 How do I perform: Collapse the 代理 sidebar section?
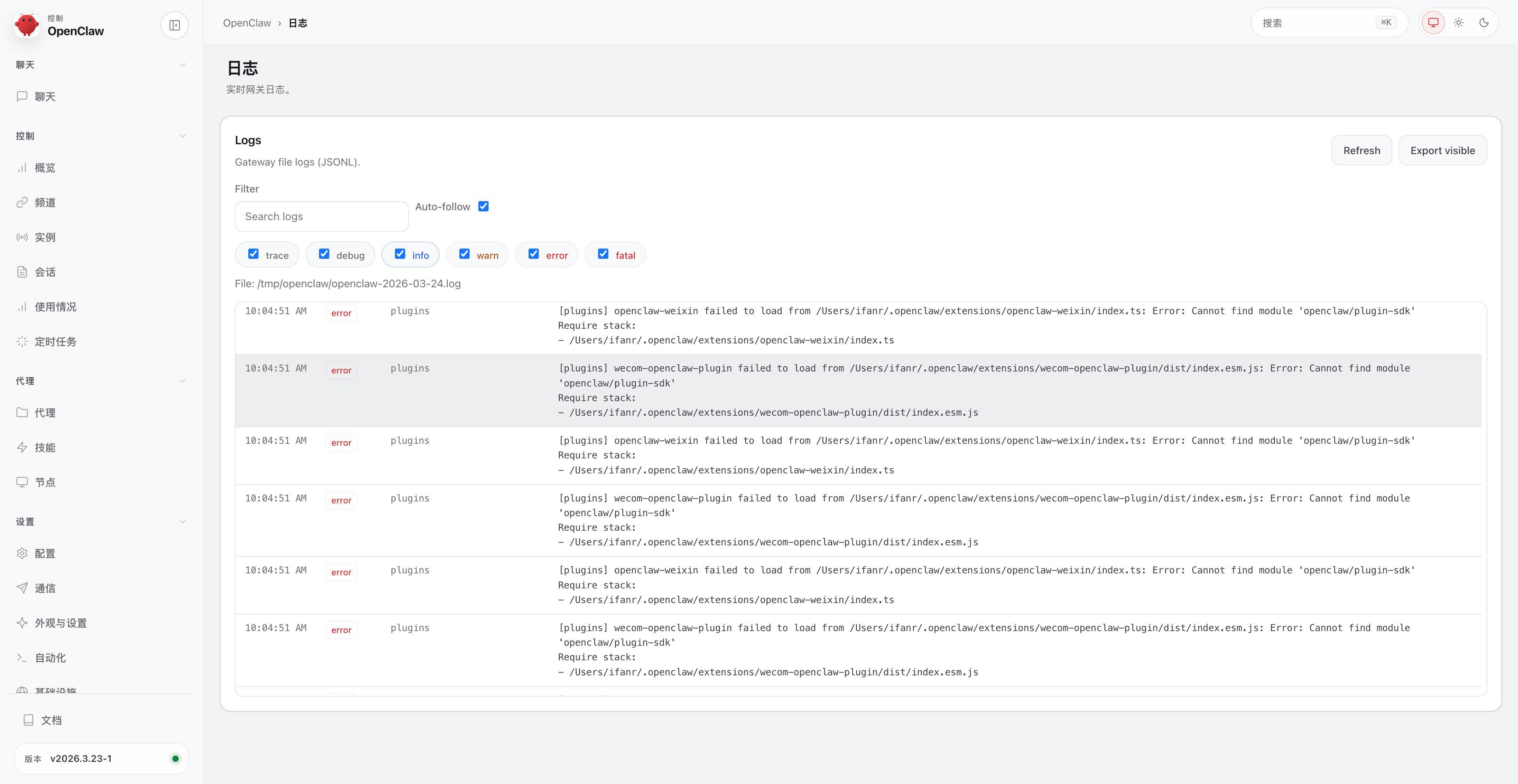coord(182,381)
